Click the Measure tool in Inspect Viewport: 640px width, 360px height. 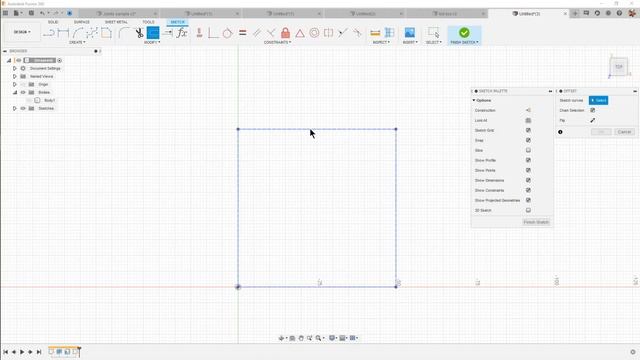coord(375,33)
